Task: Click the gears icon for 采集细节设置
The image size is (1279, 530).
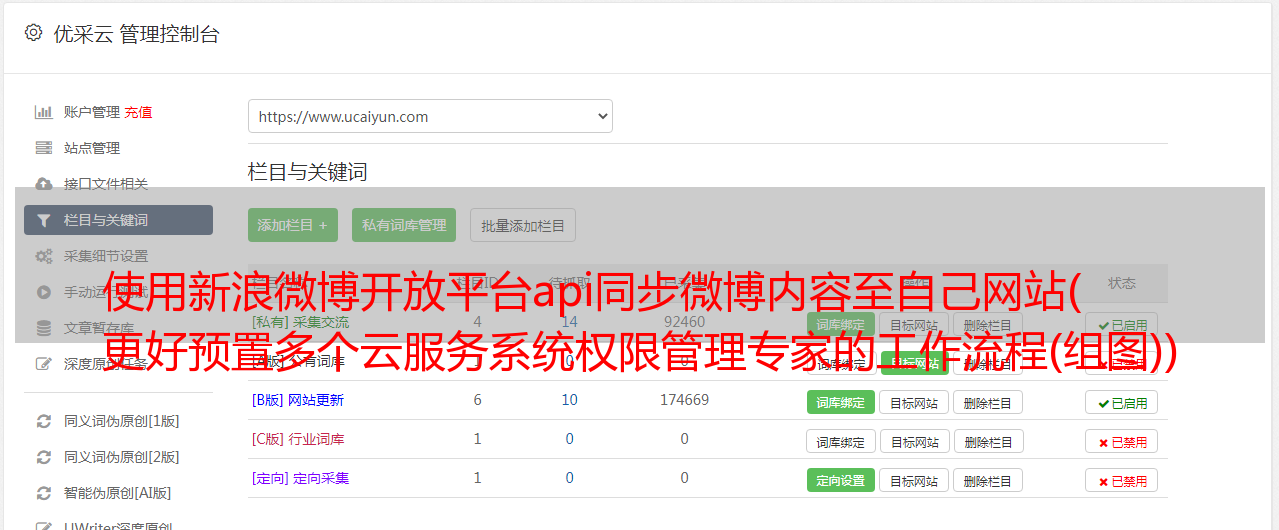Action: pos(44,256)
